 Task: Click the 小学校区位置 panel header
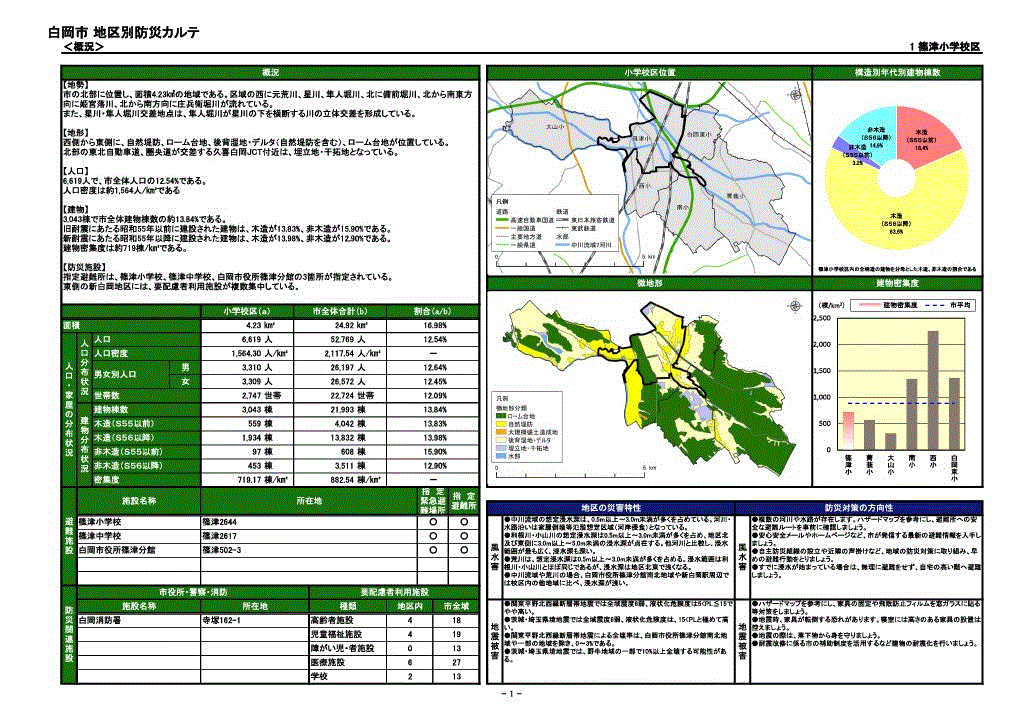point(649,72)
